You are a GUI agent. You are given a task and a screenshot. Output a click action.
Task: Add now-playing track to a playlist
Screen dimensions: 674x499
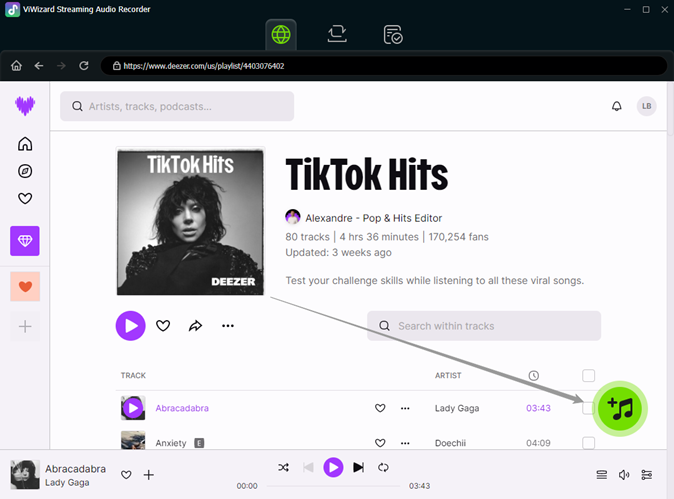(x=149, y=475)
